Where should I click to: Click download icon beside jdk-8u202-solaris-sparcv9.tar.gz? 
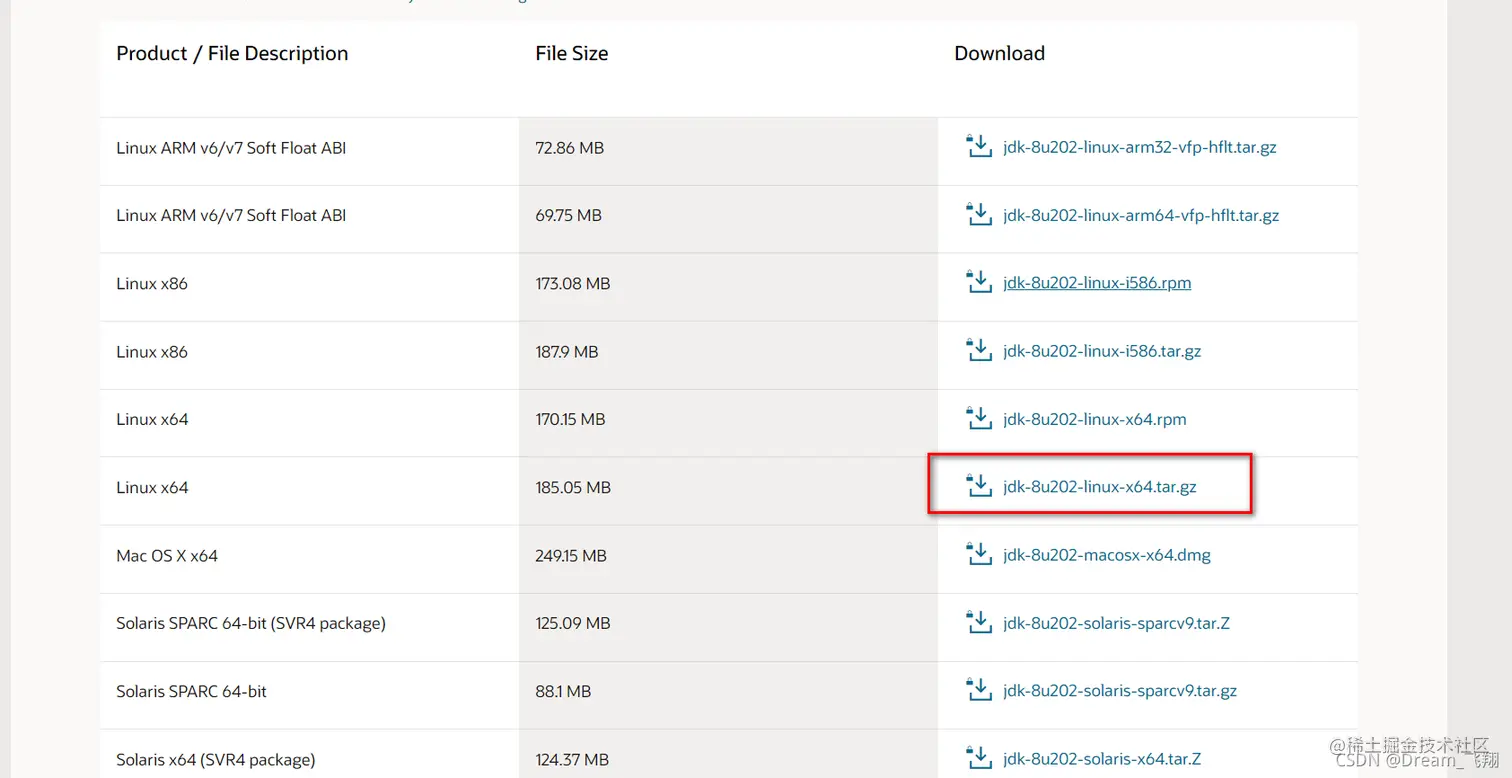[x=978, y=691]
